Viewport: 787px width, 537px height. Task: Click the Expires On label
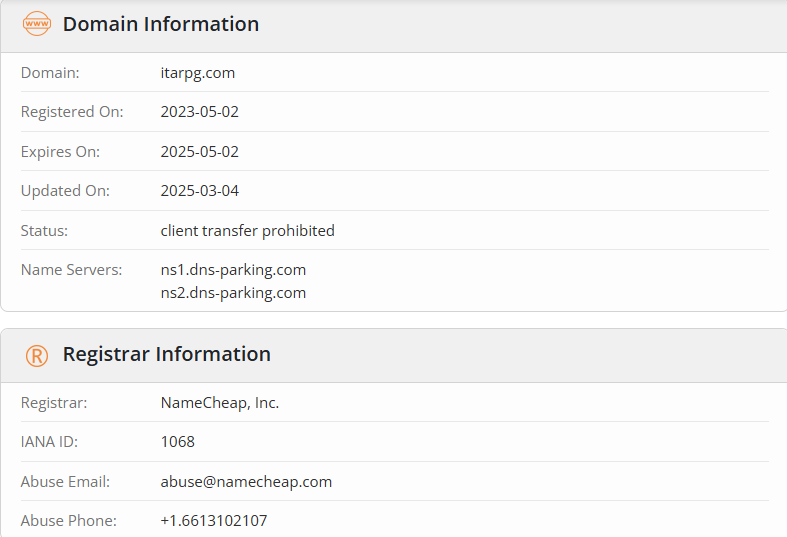click(x=60, y=152)
